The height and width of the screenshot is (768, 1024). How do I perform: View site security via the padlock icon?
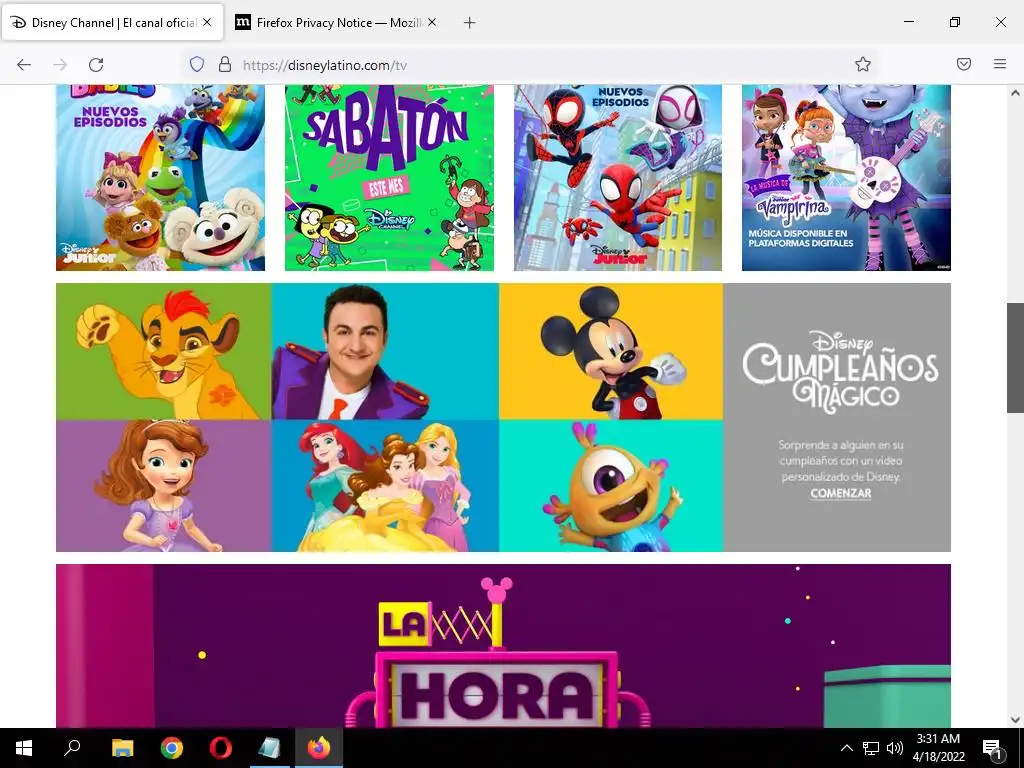225,65
